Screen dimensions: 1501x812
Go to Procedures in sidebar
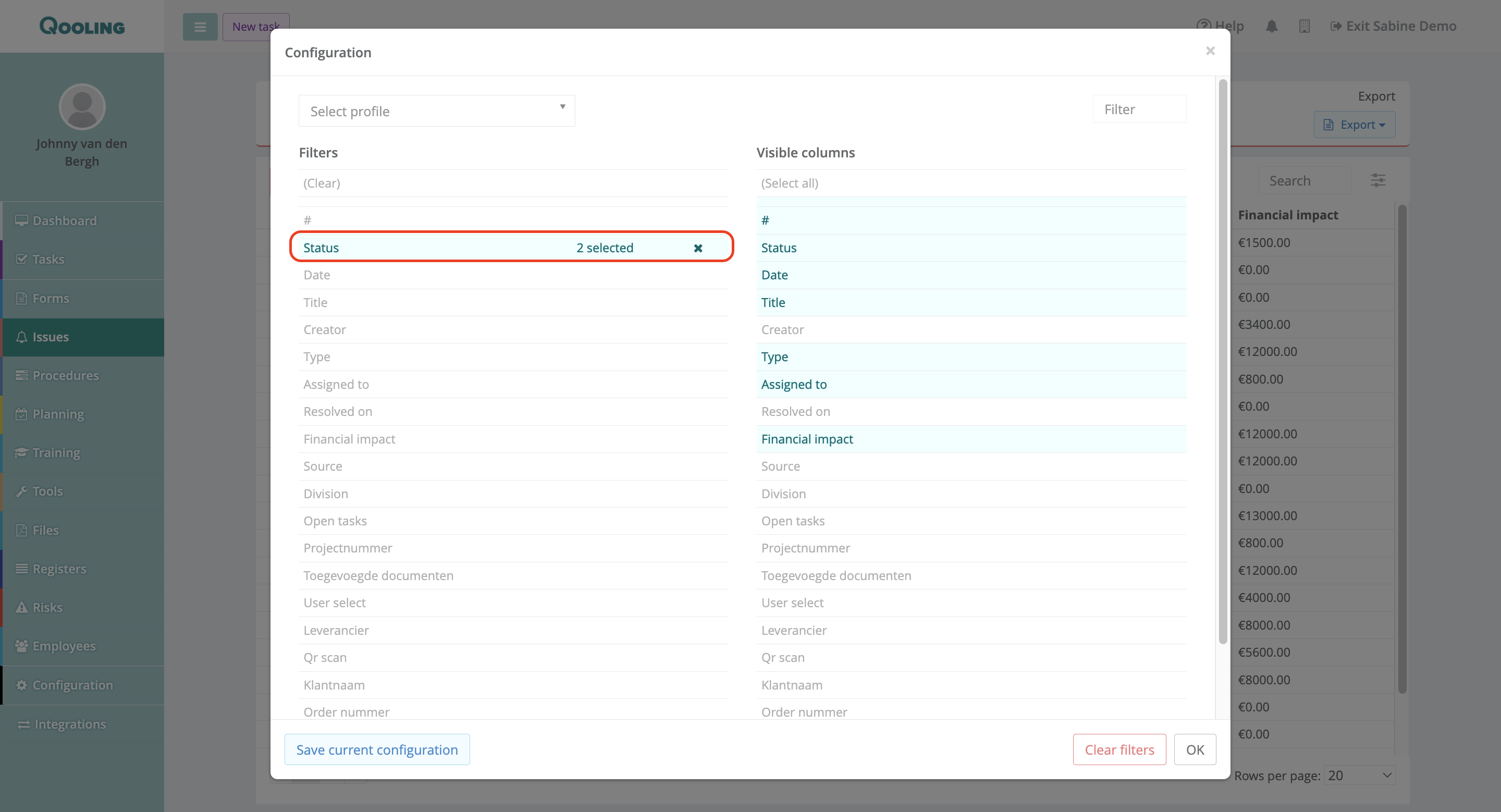point(65,376)
